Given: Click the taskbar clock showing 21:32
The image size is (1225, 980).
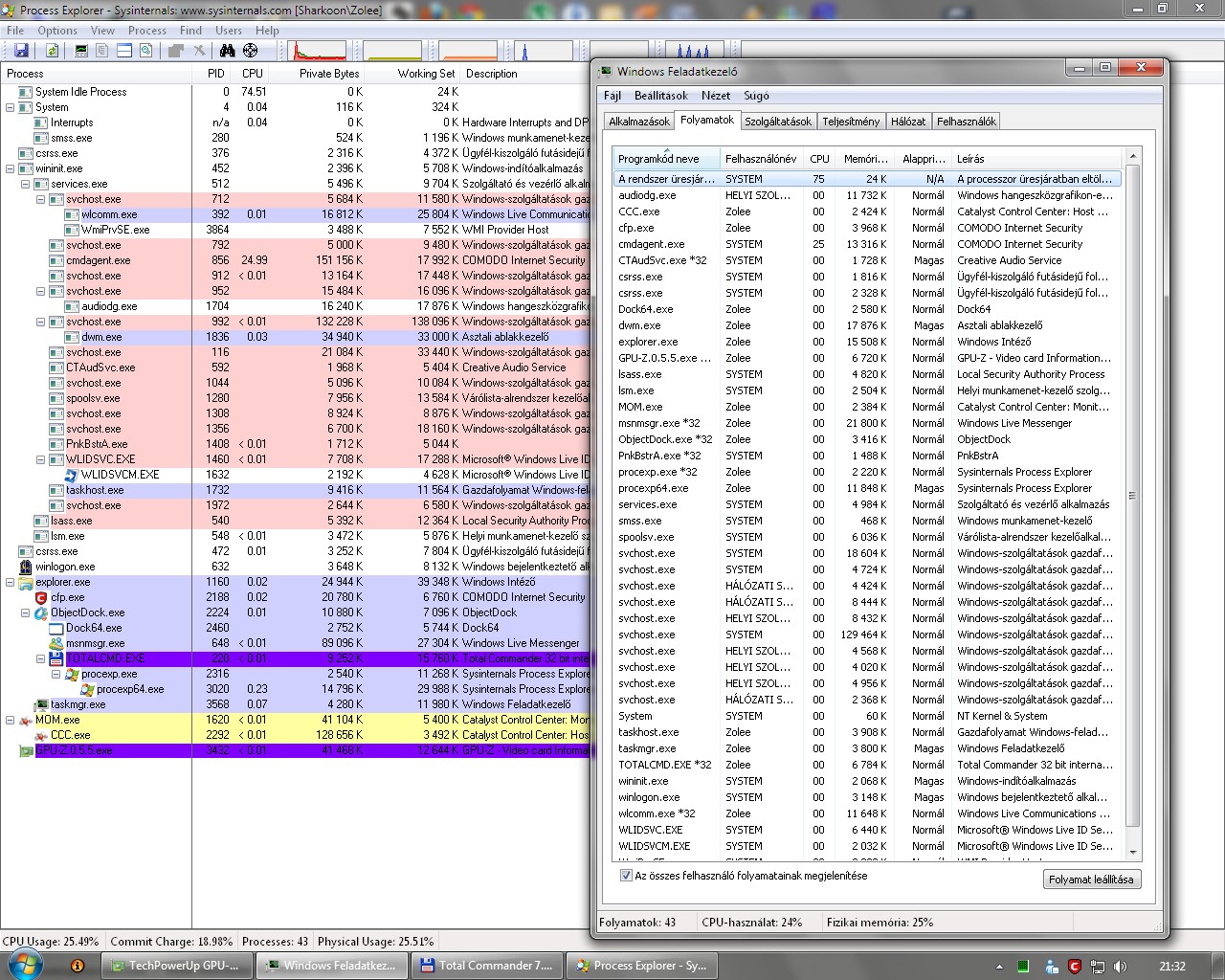Looking at the screenshot, I should (1172, 967).
